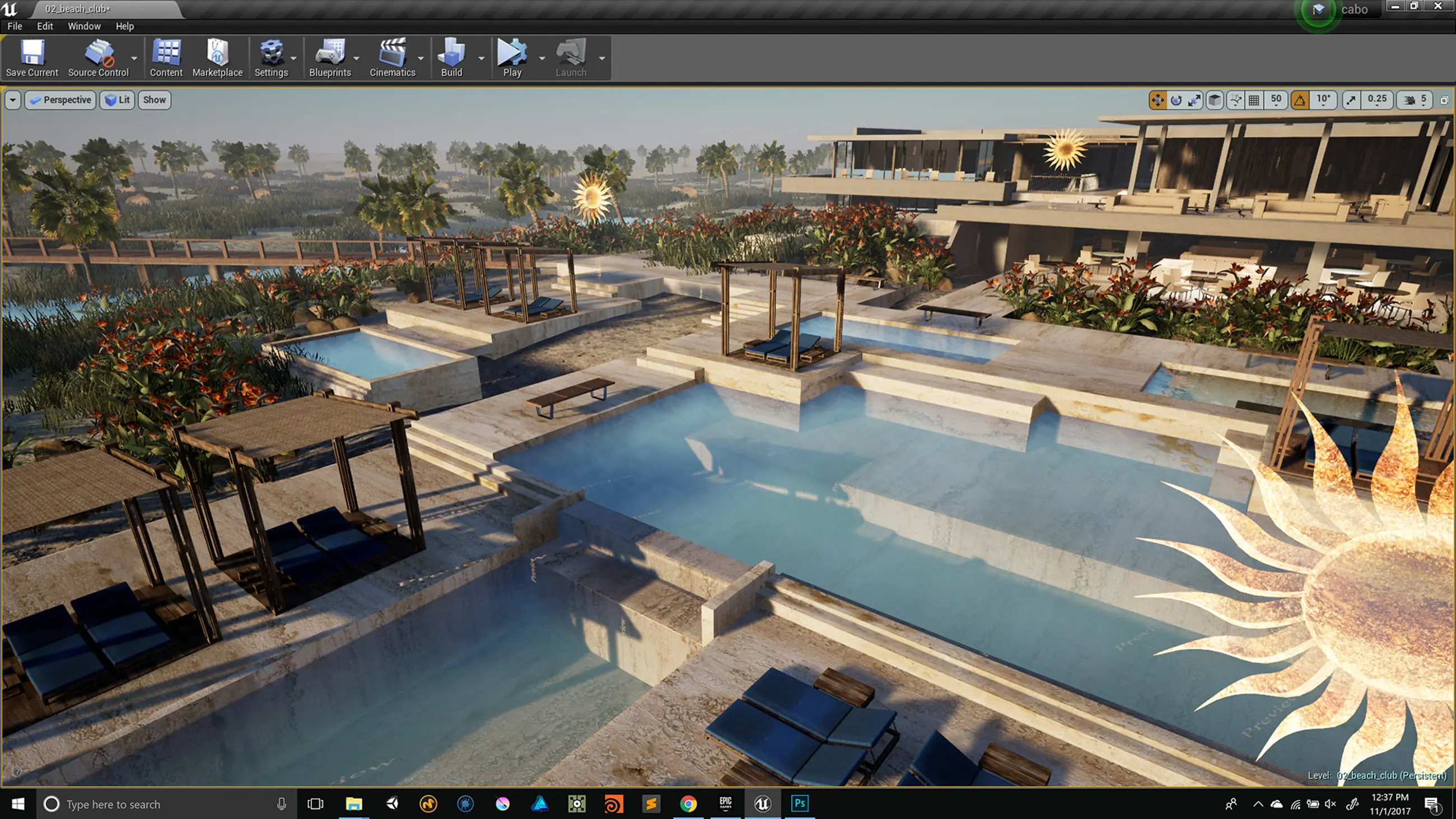The width and height of the screenshot is (1456, 819).
Task: Open the Epic Games Launcher taskbar icon
Action: click(x=725, y=803)
